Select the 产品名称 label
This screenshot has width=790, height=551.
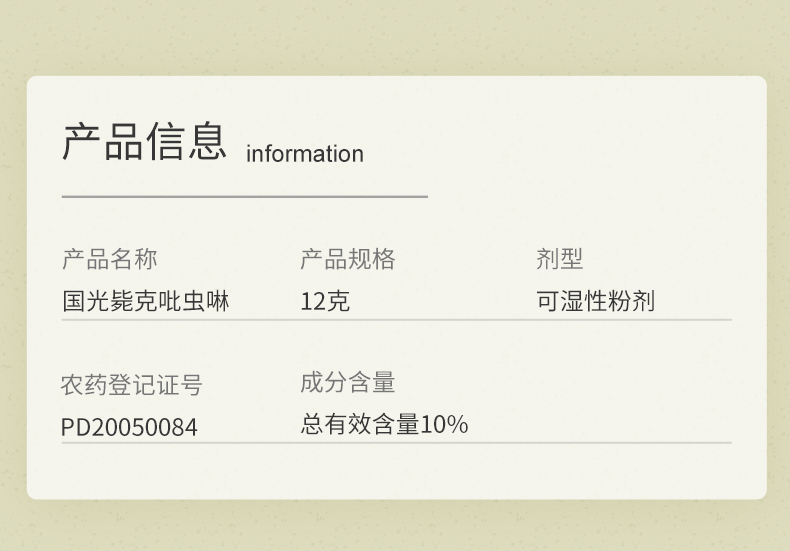pos(110,259)
